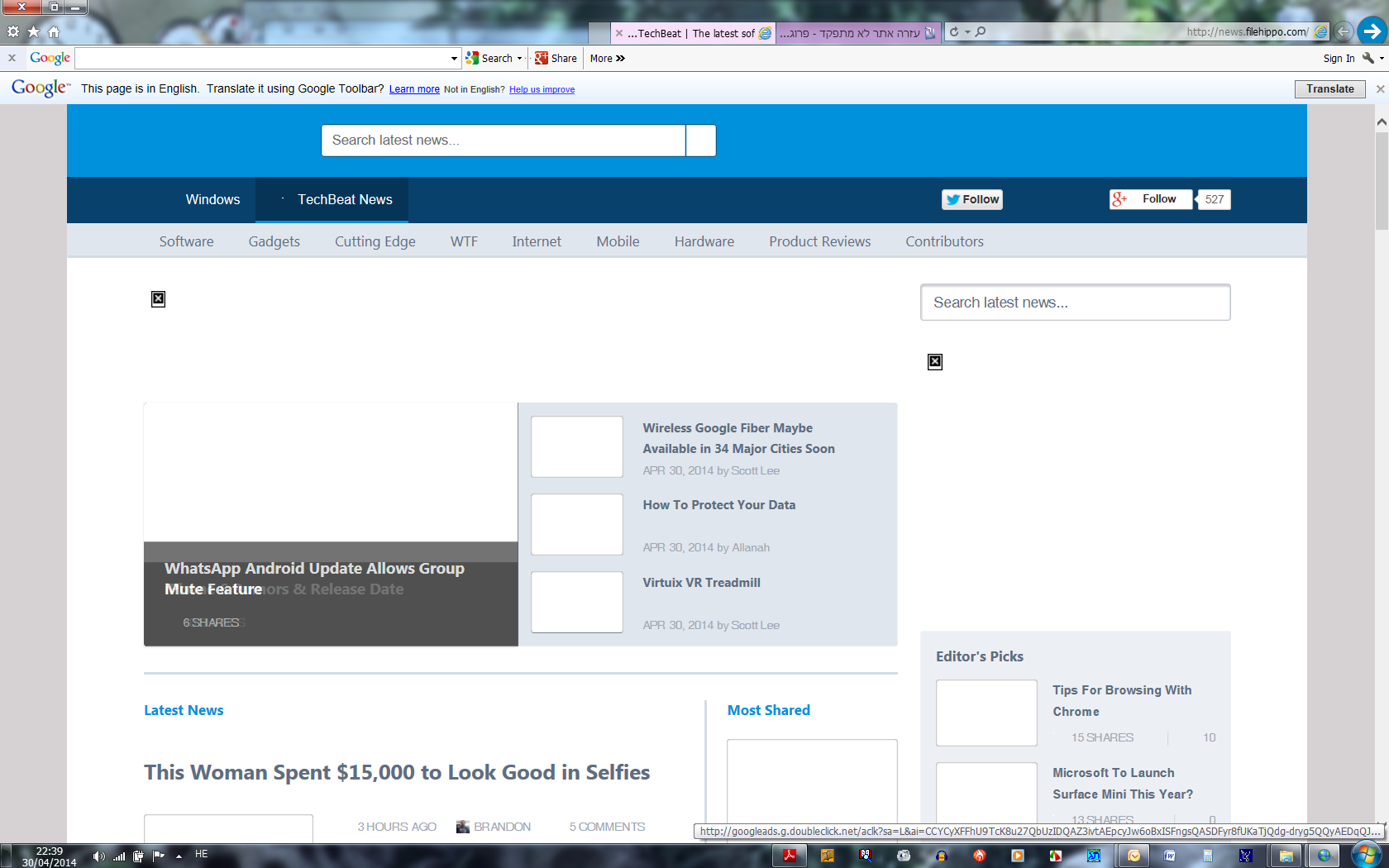The width and height of the screenshot is (1389, 868).
Task: Click the address bar search magnifier icon
Action: point(981,31)
